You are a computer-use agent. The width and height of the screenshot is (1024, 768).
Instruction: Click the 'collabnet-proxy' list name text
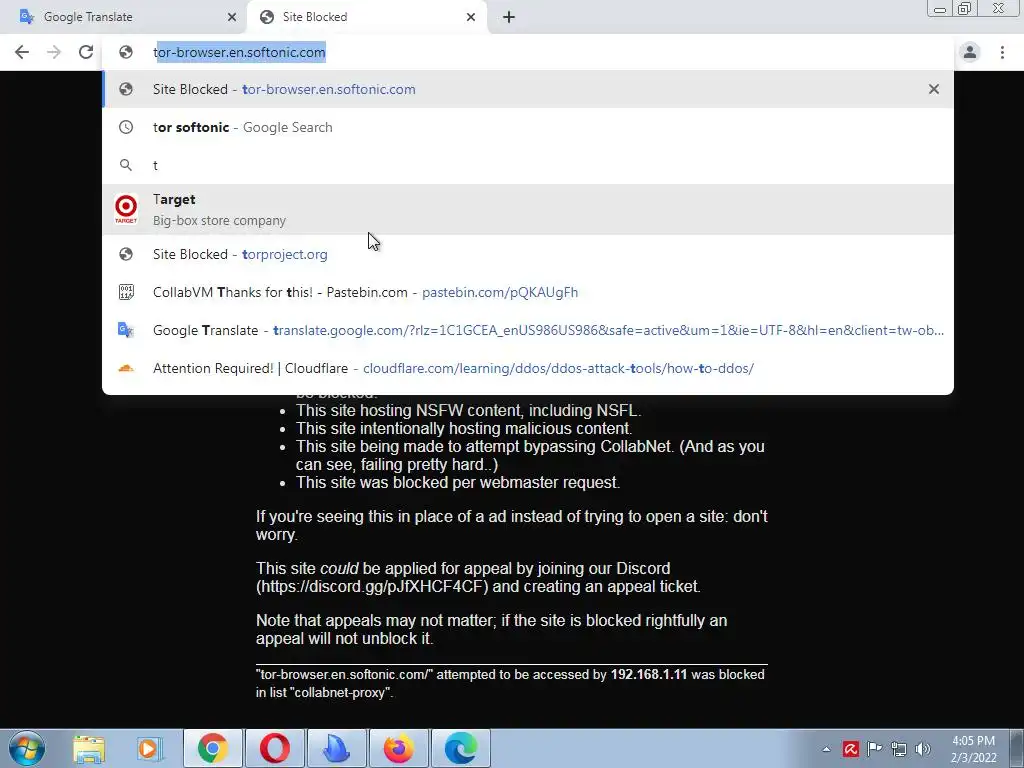(x=342, y=693)
